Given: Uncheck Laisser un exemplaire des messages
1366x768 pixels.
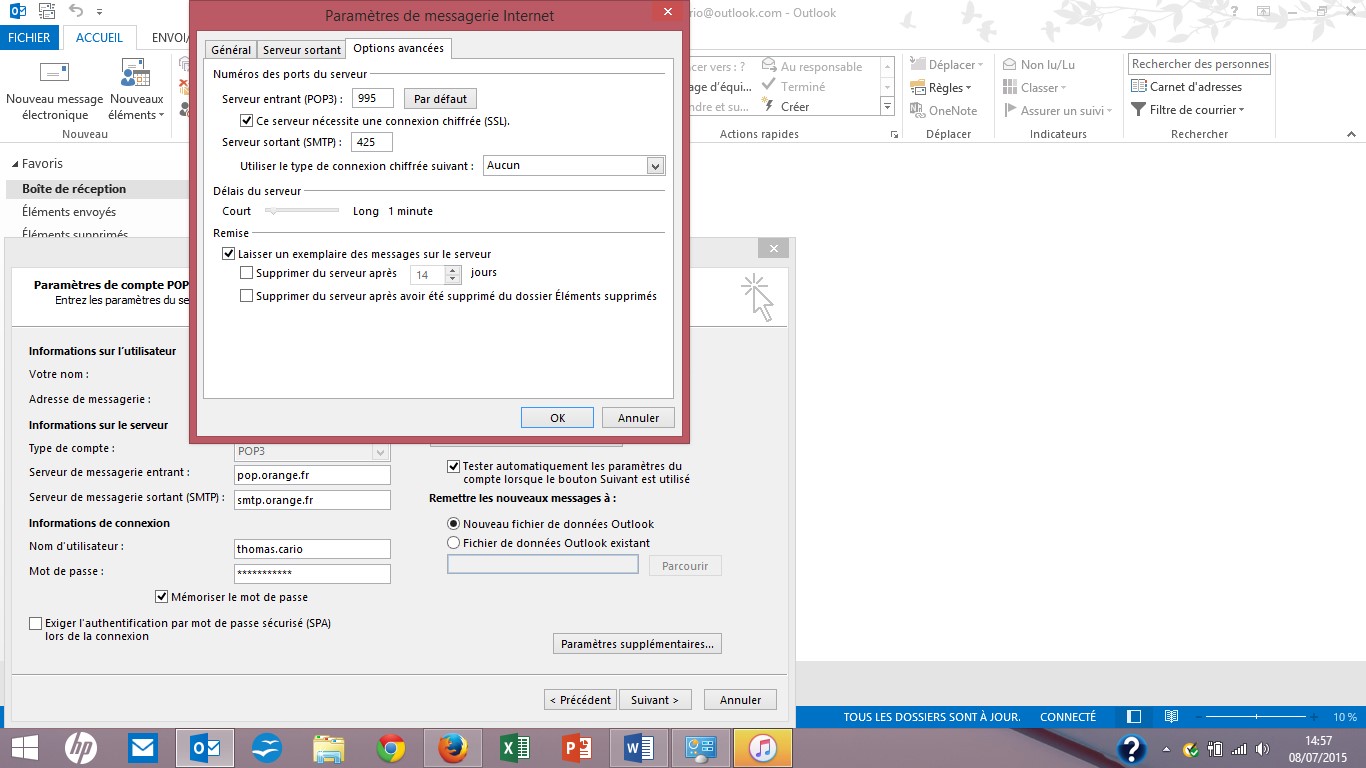Looking at the screenshot, I should point(229,254).
